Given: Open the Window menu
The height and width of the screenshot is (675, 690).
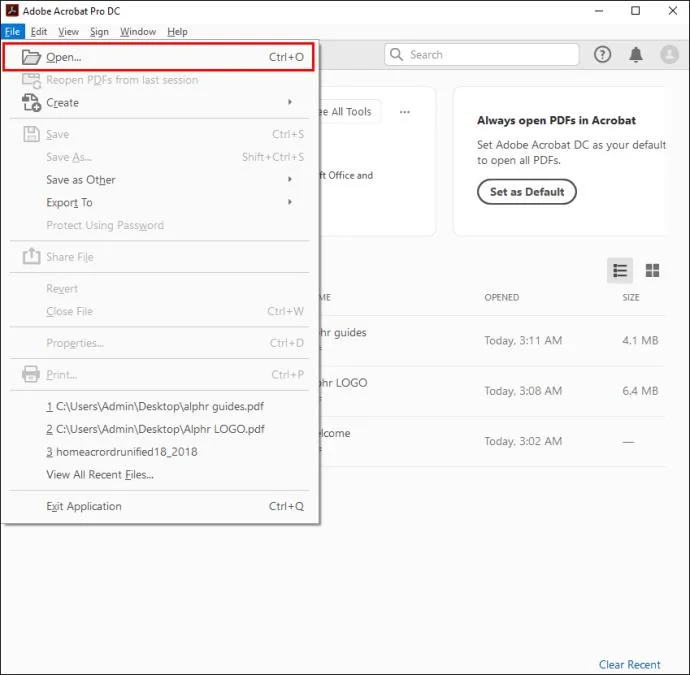Looking at the screenshot, I should click(x=138, y=32).
